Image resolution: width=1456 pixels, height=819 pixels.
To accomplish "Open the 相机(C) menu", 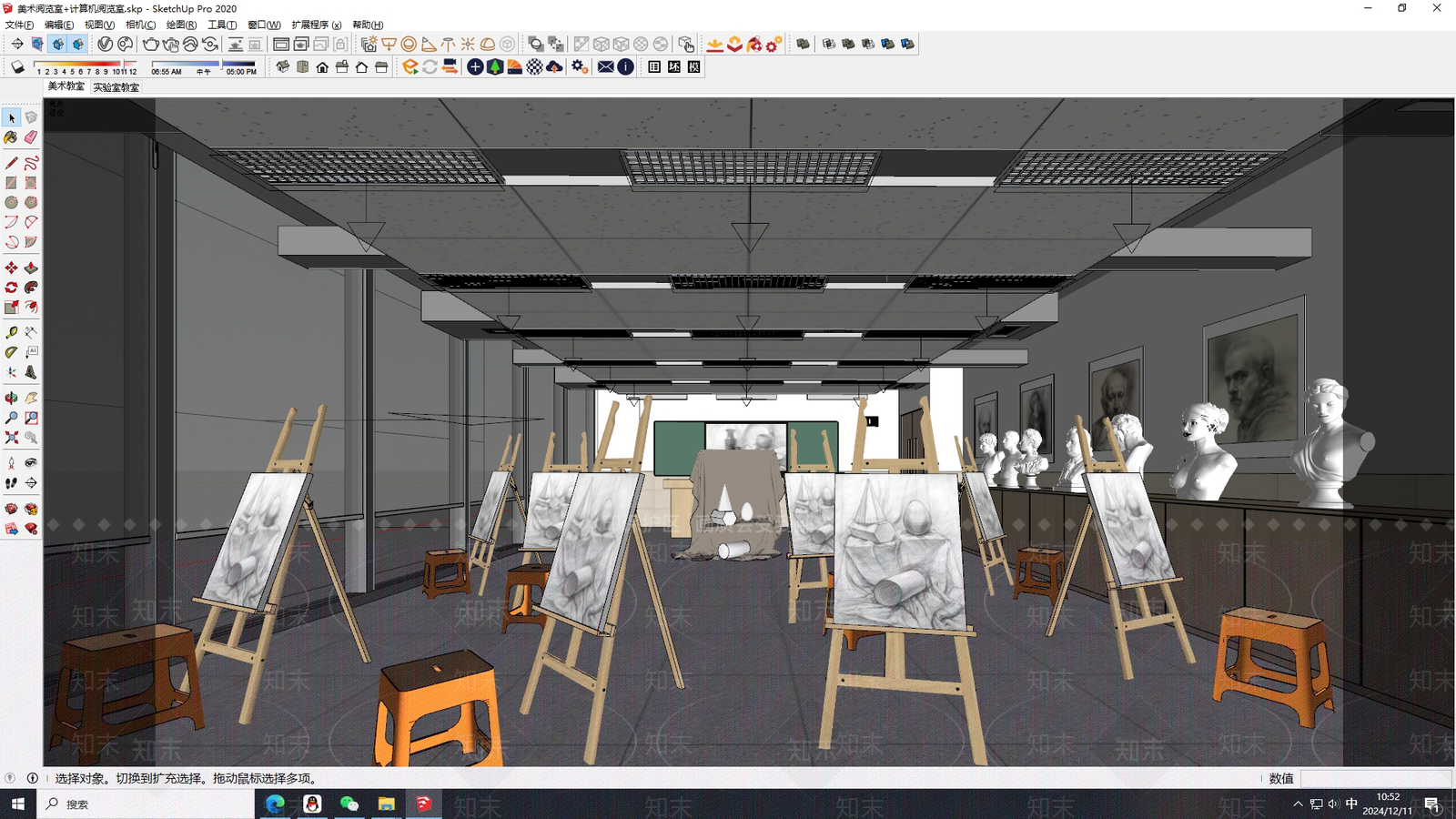I will 140,25.
